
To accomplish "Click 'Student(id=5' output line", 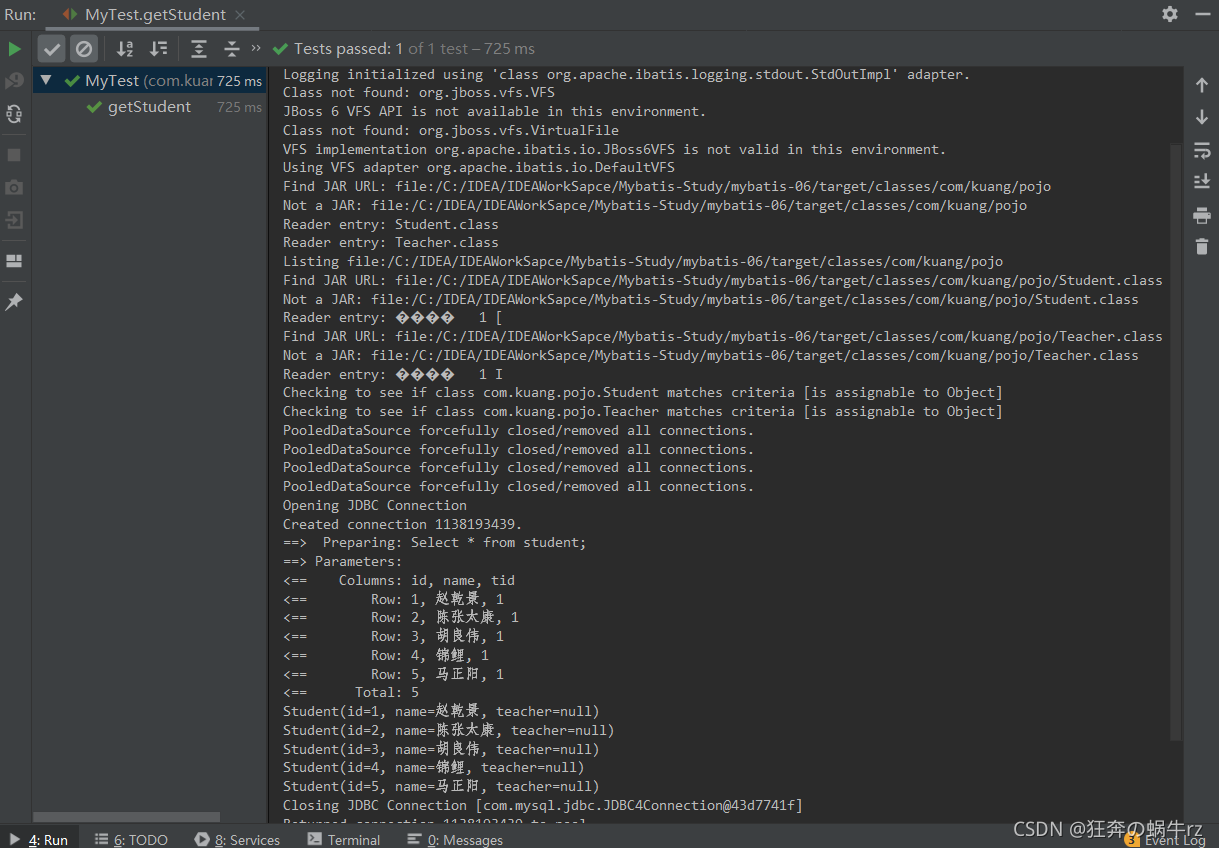I will tap(441, 786).
